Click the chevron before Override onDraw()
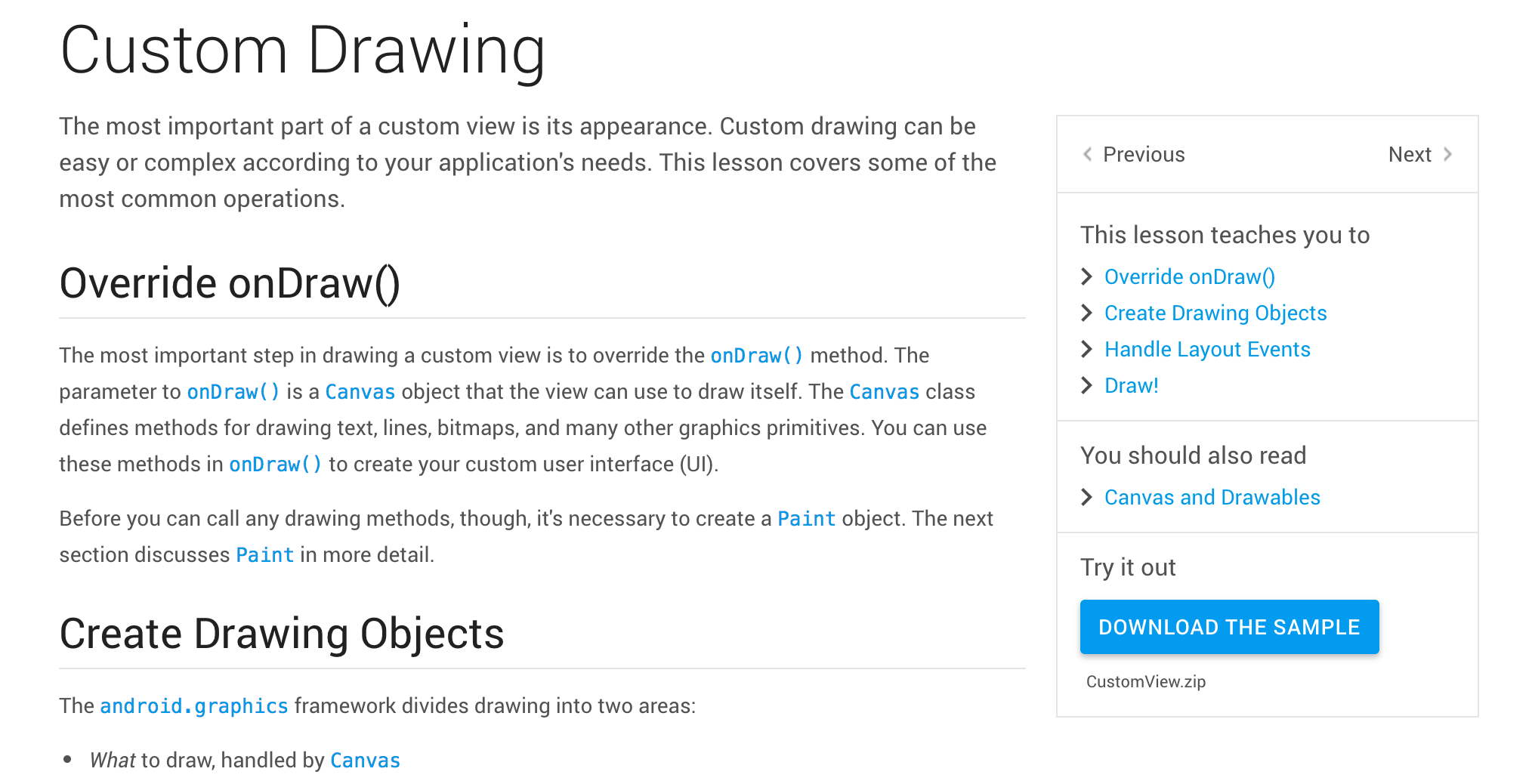1532x784 pixels. (1087, 276)
